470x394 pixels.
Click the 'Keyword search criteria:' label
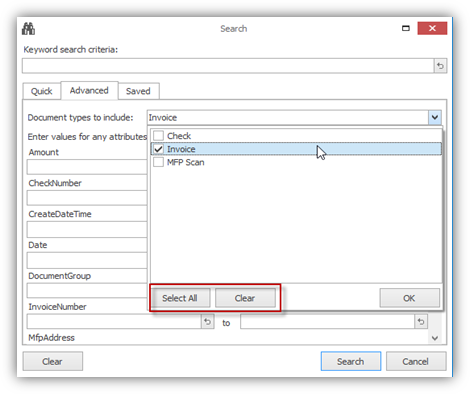tap(71, 50)
